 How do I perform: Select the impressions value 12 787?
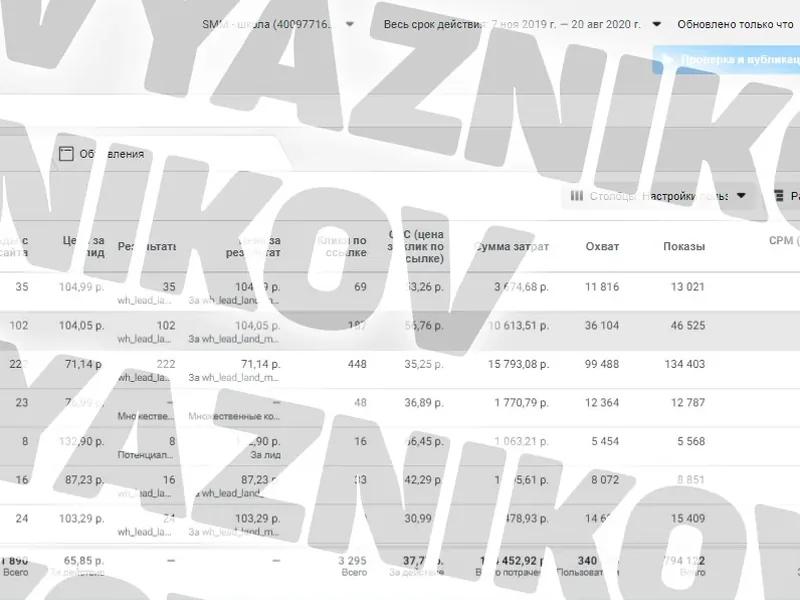click(x=687, y=403)
